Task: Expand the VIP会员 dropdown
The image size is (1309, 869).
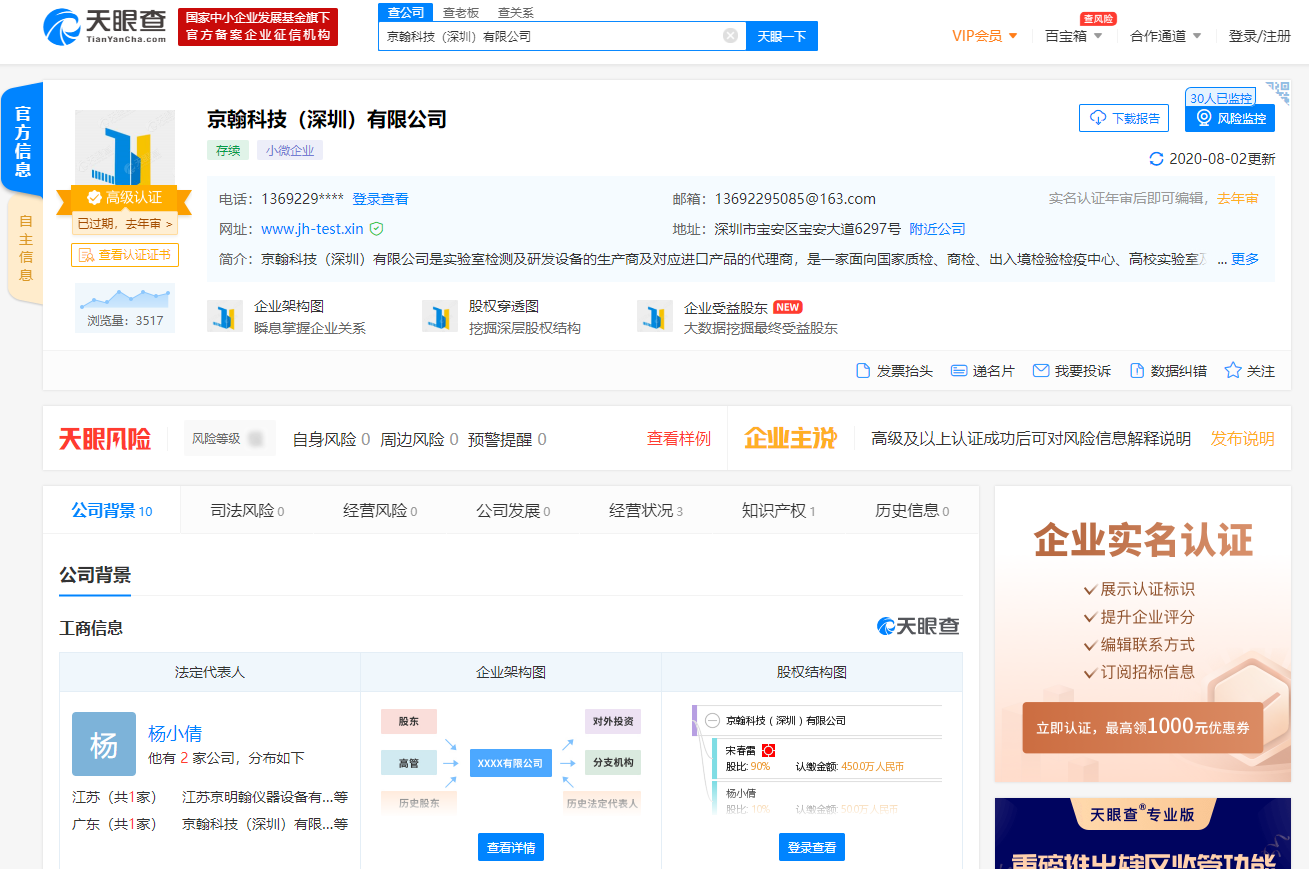Action: tap(984, 36)
